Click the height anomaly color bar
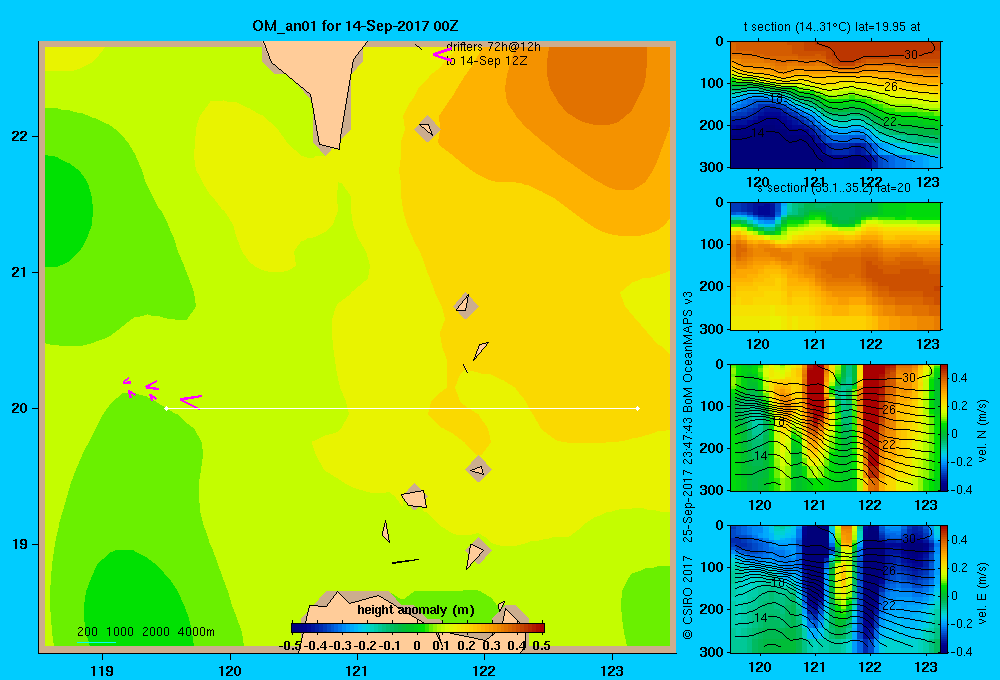Viewport: 1000px width, 680px height. coord(418,628)
